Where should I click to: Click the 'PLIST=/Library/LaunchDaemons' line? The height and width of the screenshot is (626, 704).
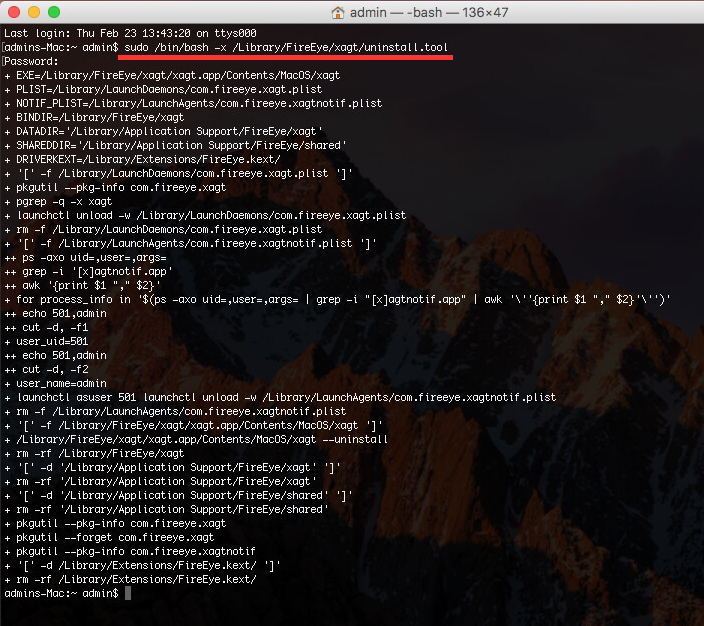coord(163,89)
